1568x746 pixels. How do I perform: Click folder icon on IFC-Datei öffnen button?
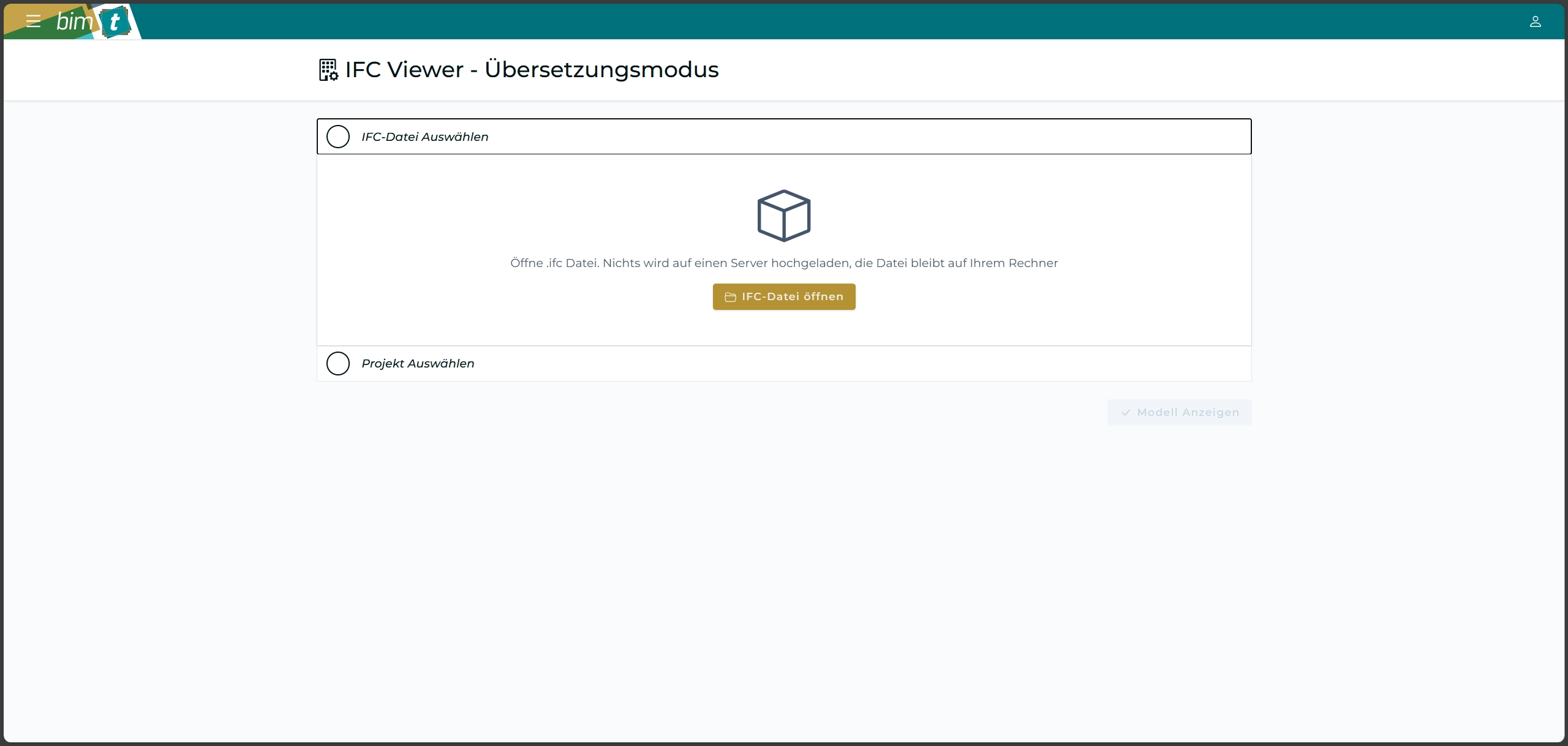[730, 297]
